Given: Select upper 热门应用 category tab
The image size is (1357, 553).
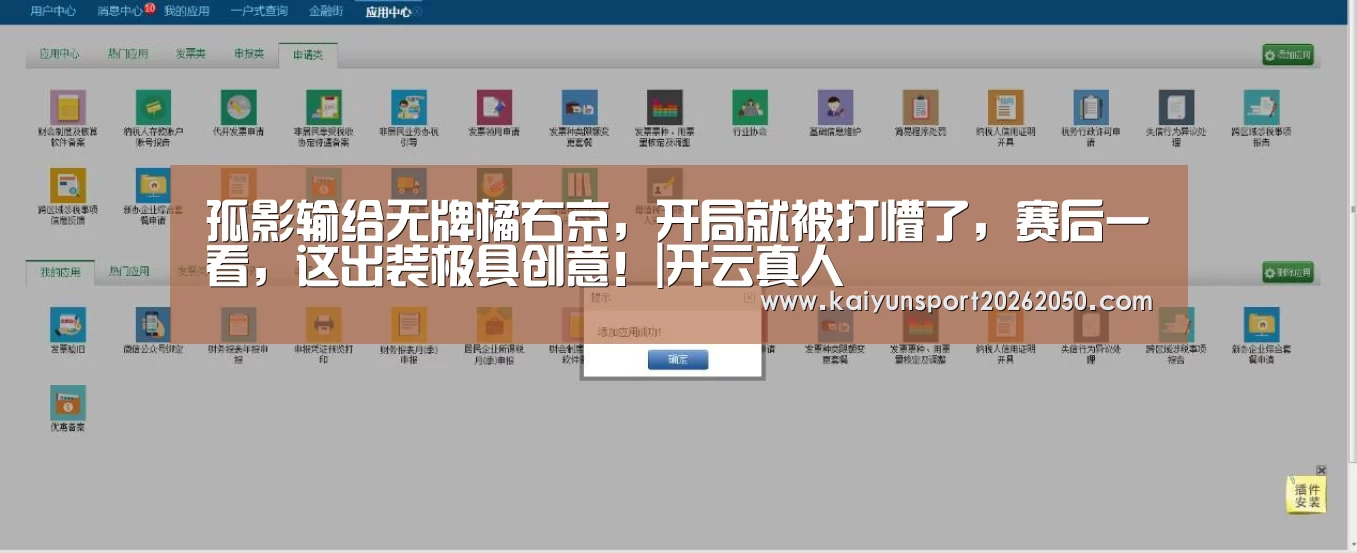Looking at the screenshot, I should pyautogui.click(x=128, y=54).
